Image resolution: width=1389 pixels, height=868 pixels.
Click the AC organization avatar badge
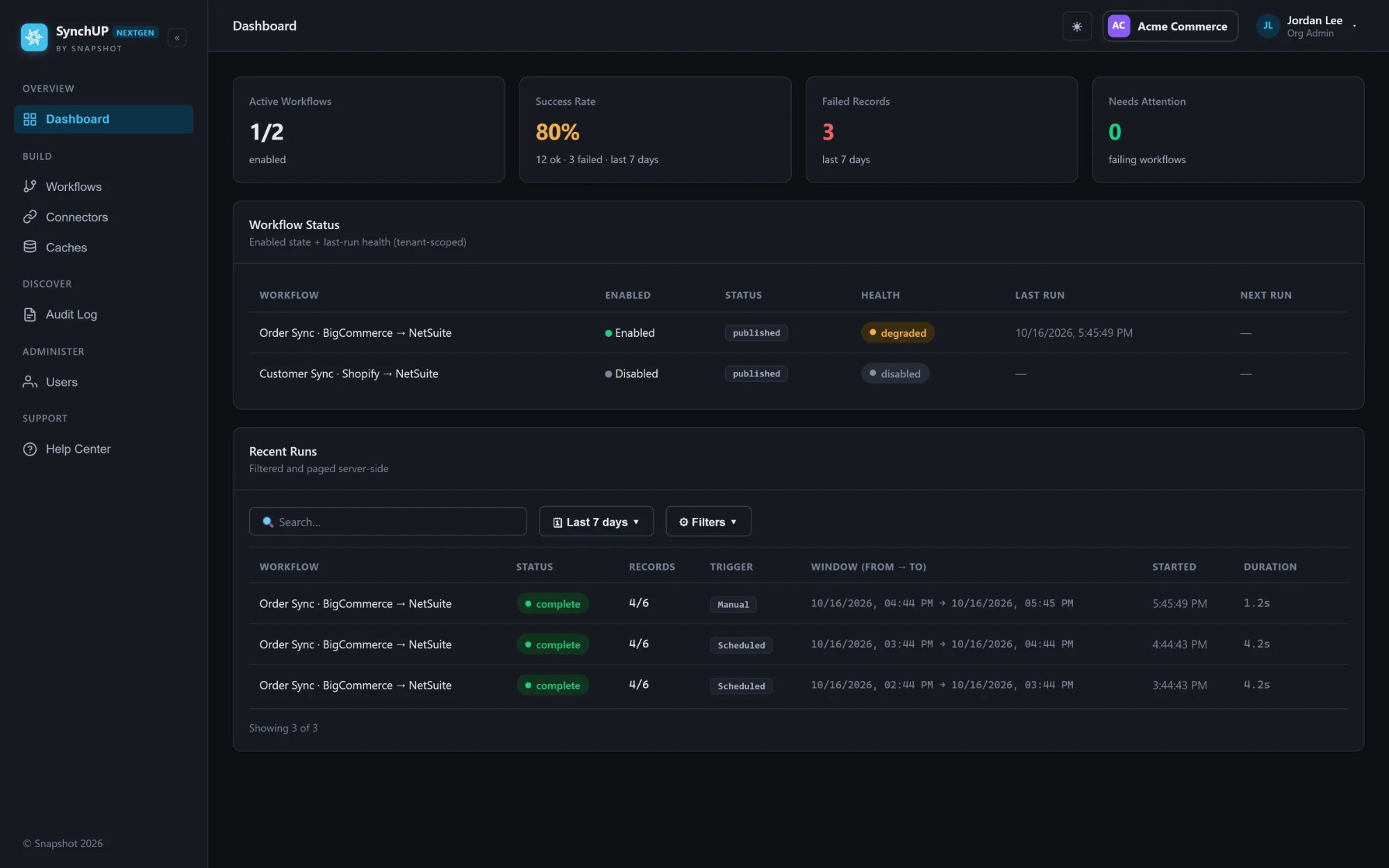coord(1119,26)
